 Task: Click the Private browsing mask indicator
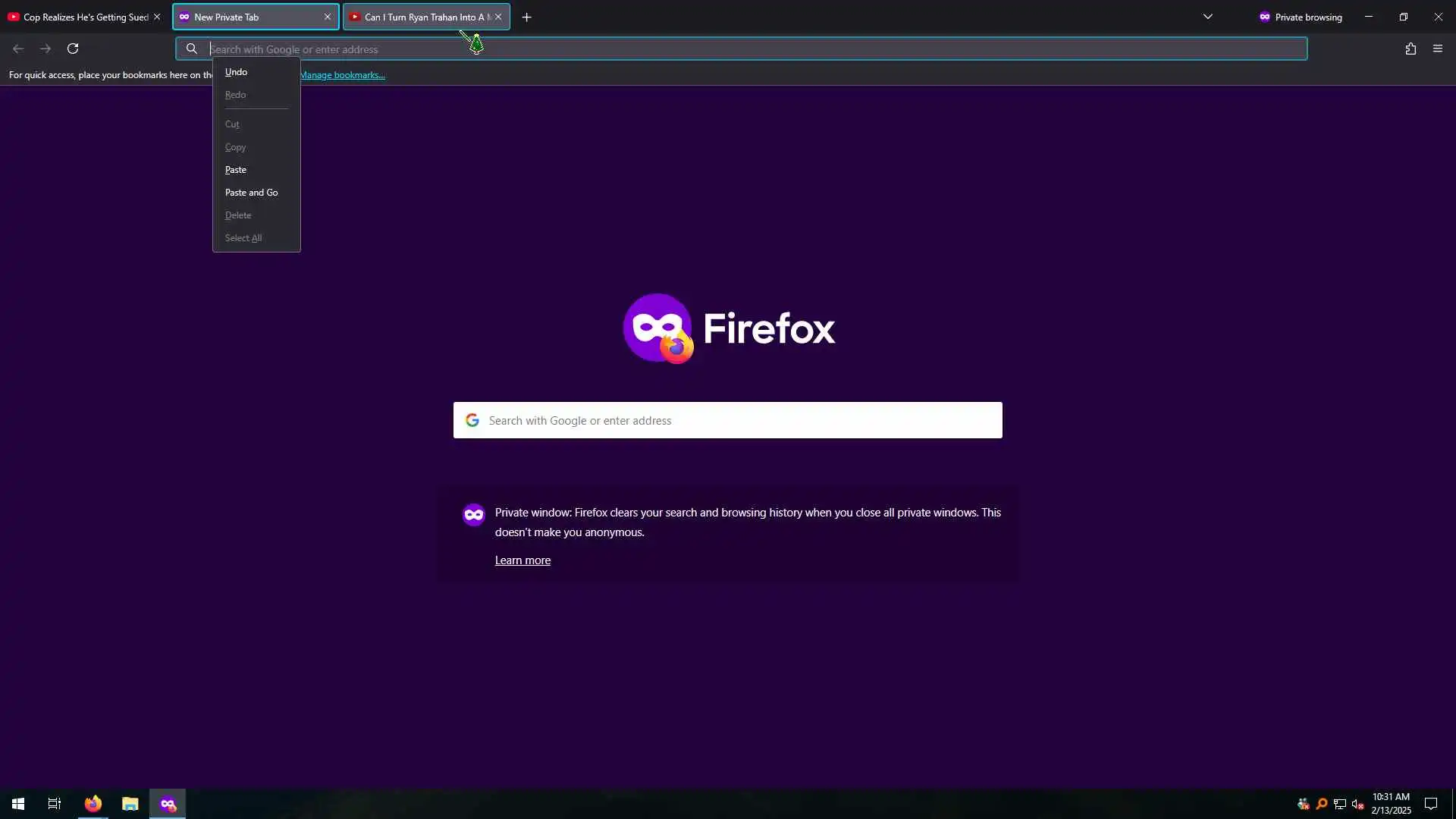1301,17
